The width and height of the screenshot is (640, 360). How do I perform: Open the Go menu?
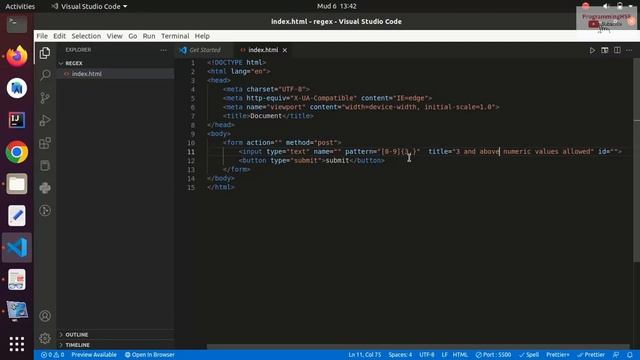[x=133, y=36]
